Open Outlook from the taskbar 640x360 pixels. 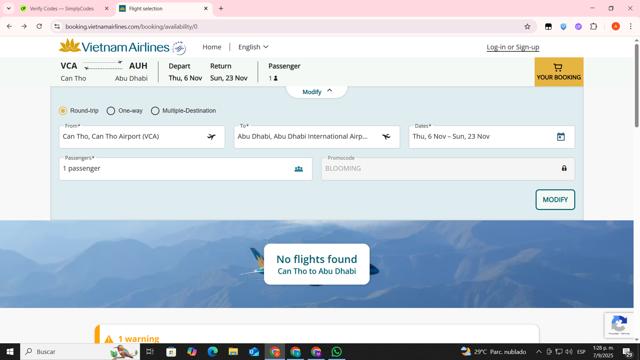(254, 351)
